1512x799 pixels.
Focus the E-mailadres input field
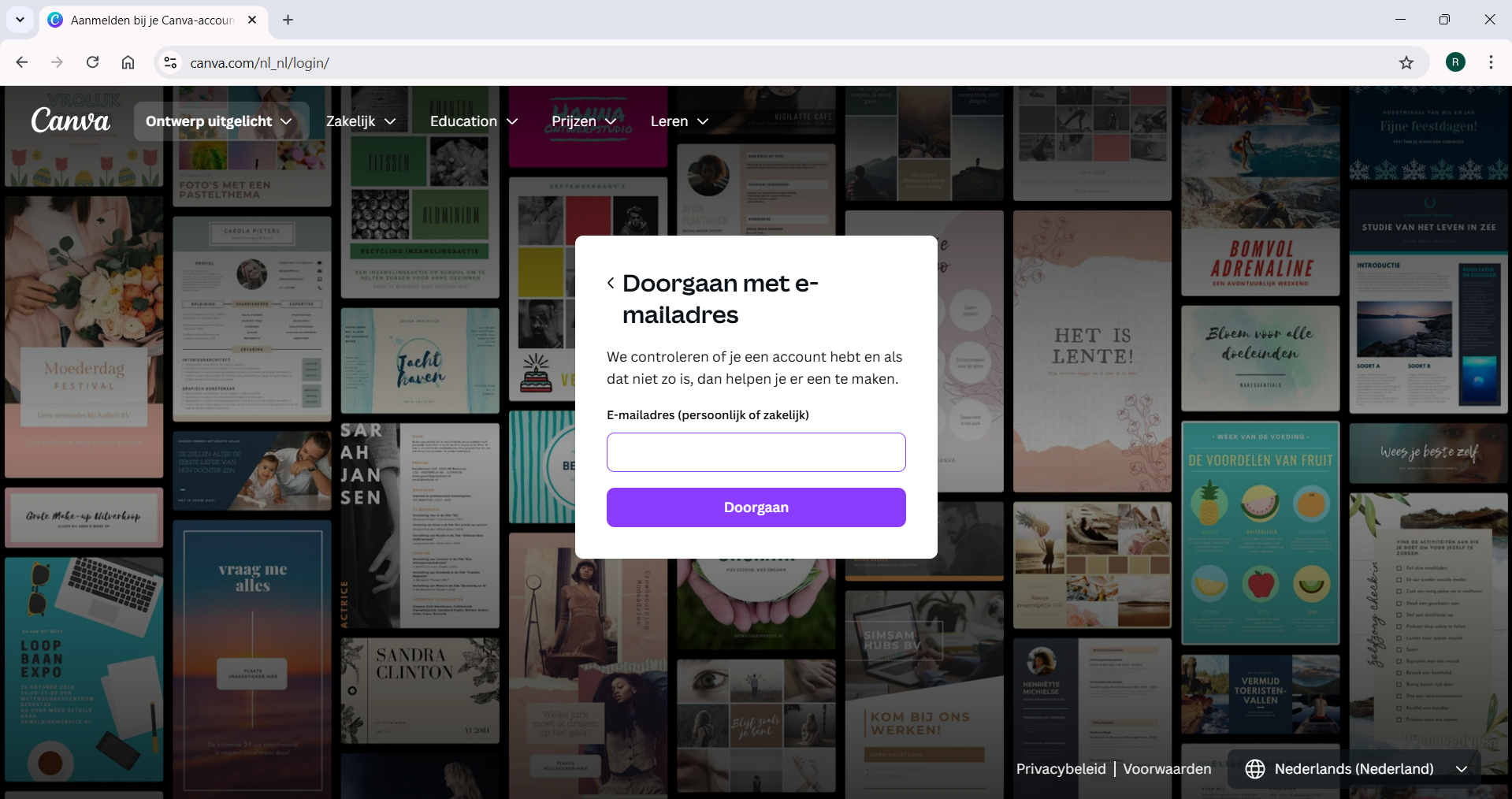coord(756,452)
